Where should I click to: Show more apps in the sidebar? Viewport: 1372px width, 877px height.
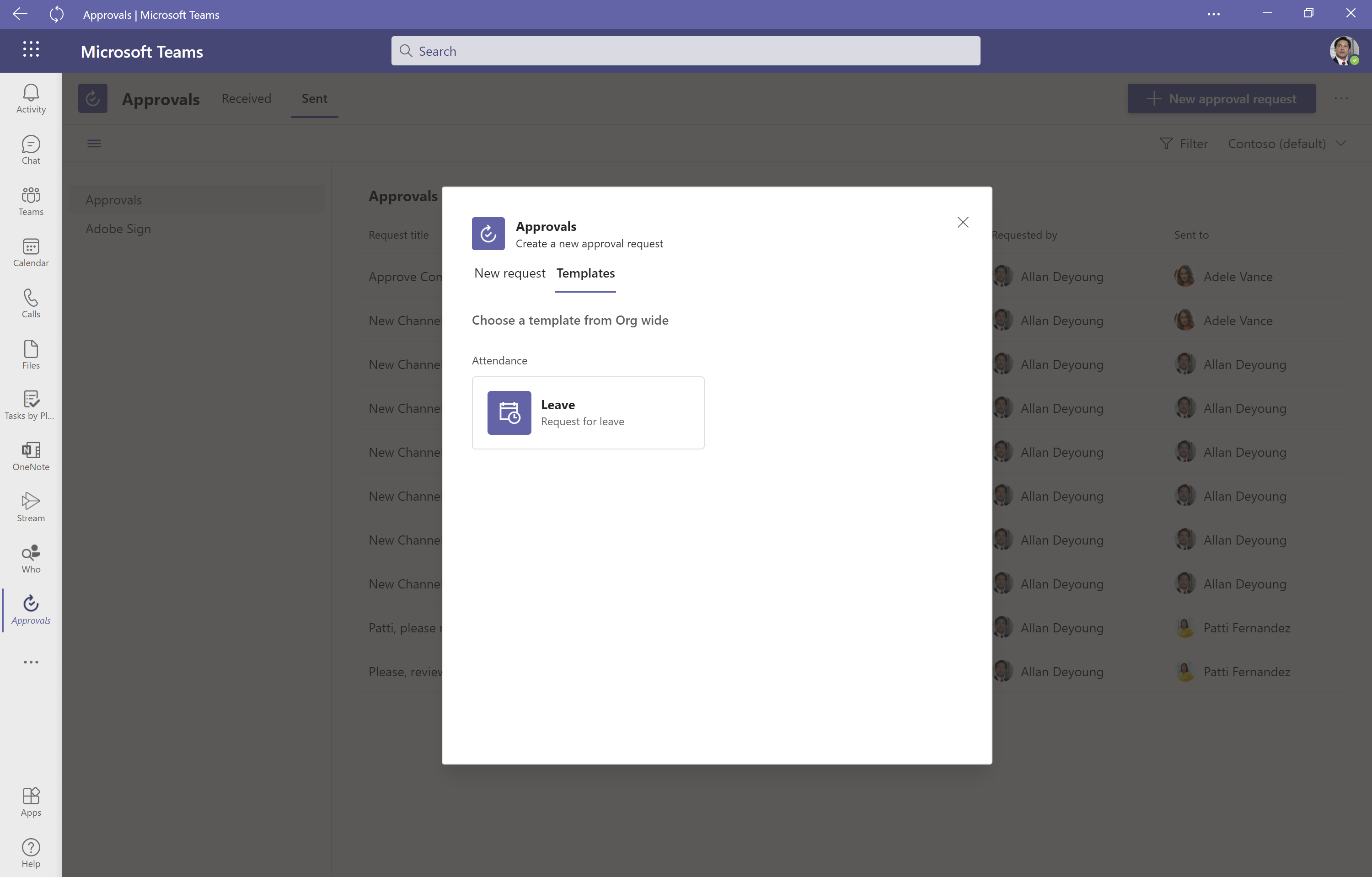click(30, 662)
